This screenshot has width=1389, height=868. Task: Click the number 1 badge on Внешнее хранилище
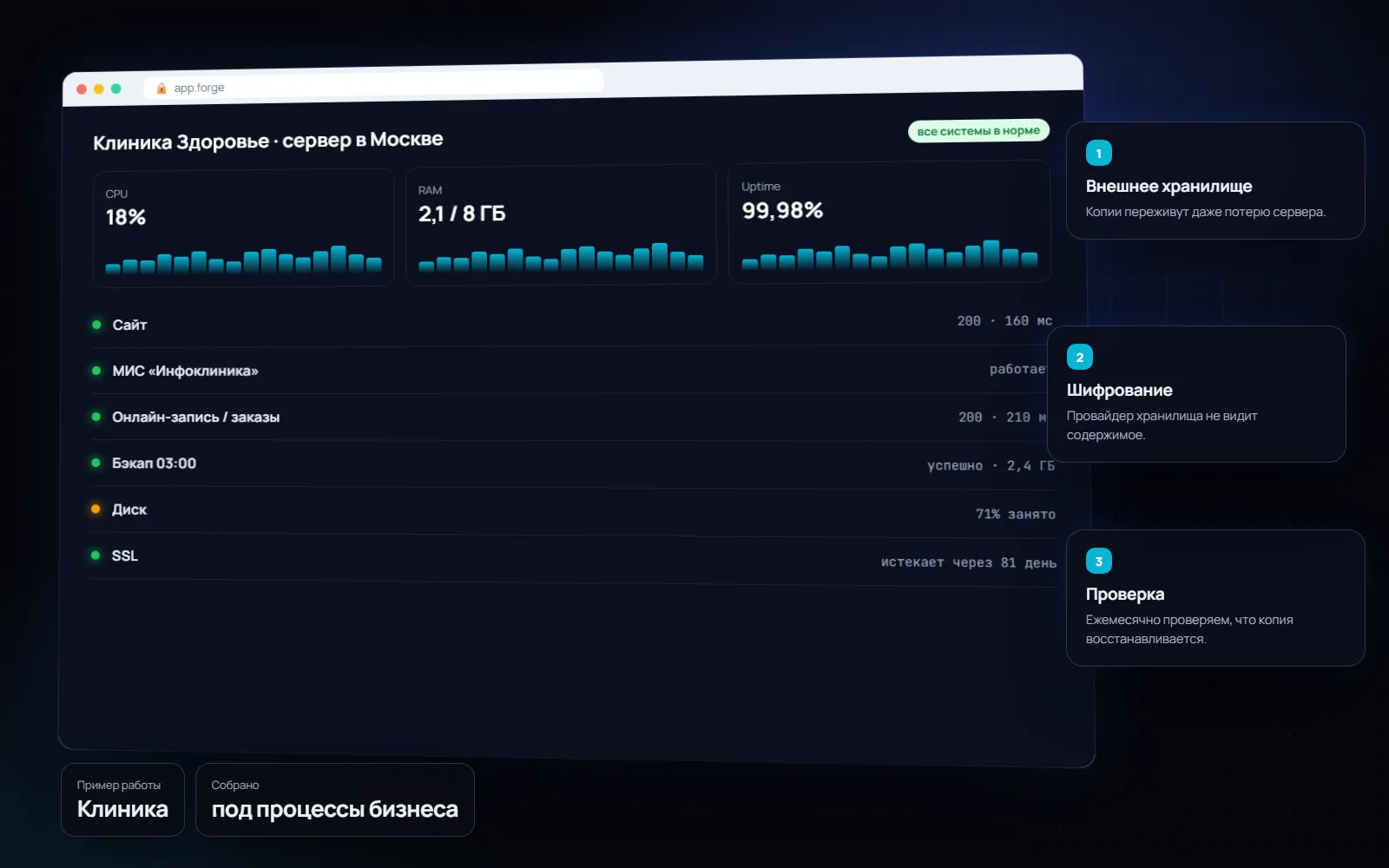1099,154
